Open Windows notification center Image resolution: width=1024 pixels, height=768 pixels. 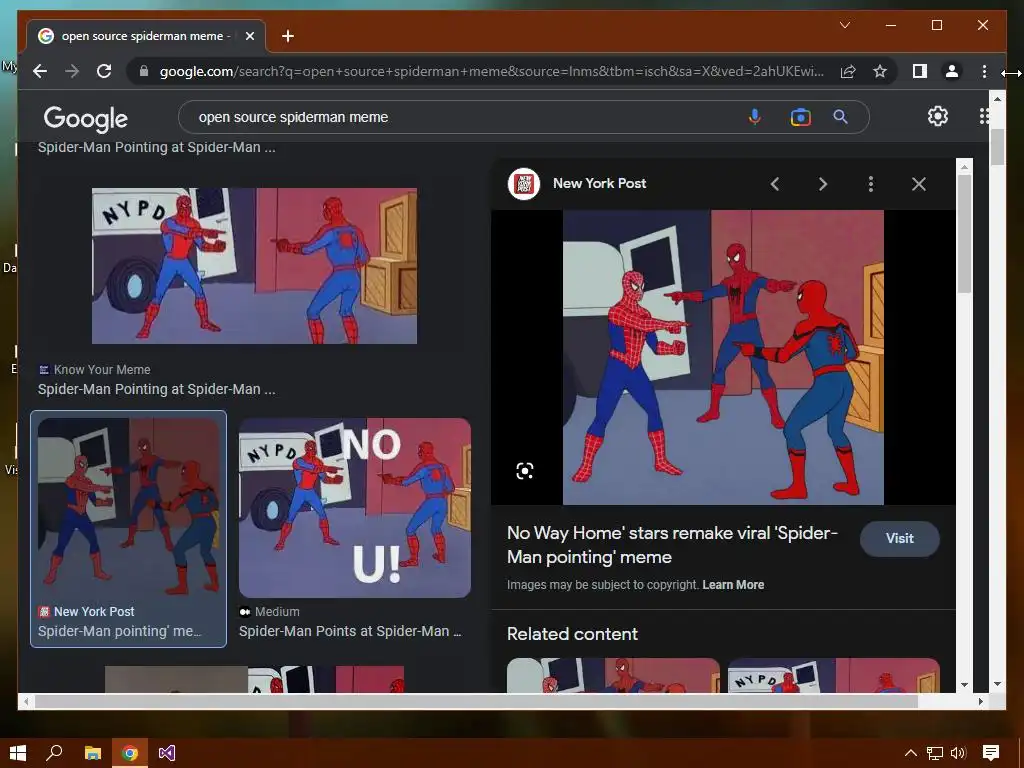(991, 753)
